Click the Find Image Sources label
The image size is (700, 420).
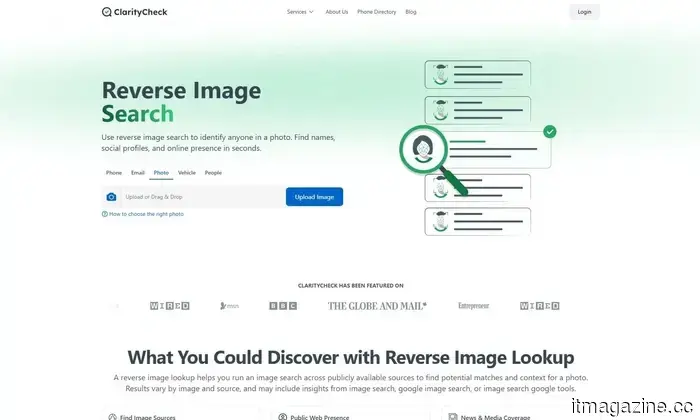point(147,417)
